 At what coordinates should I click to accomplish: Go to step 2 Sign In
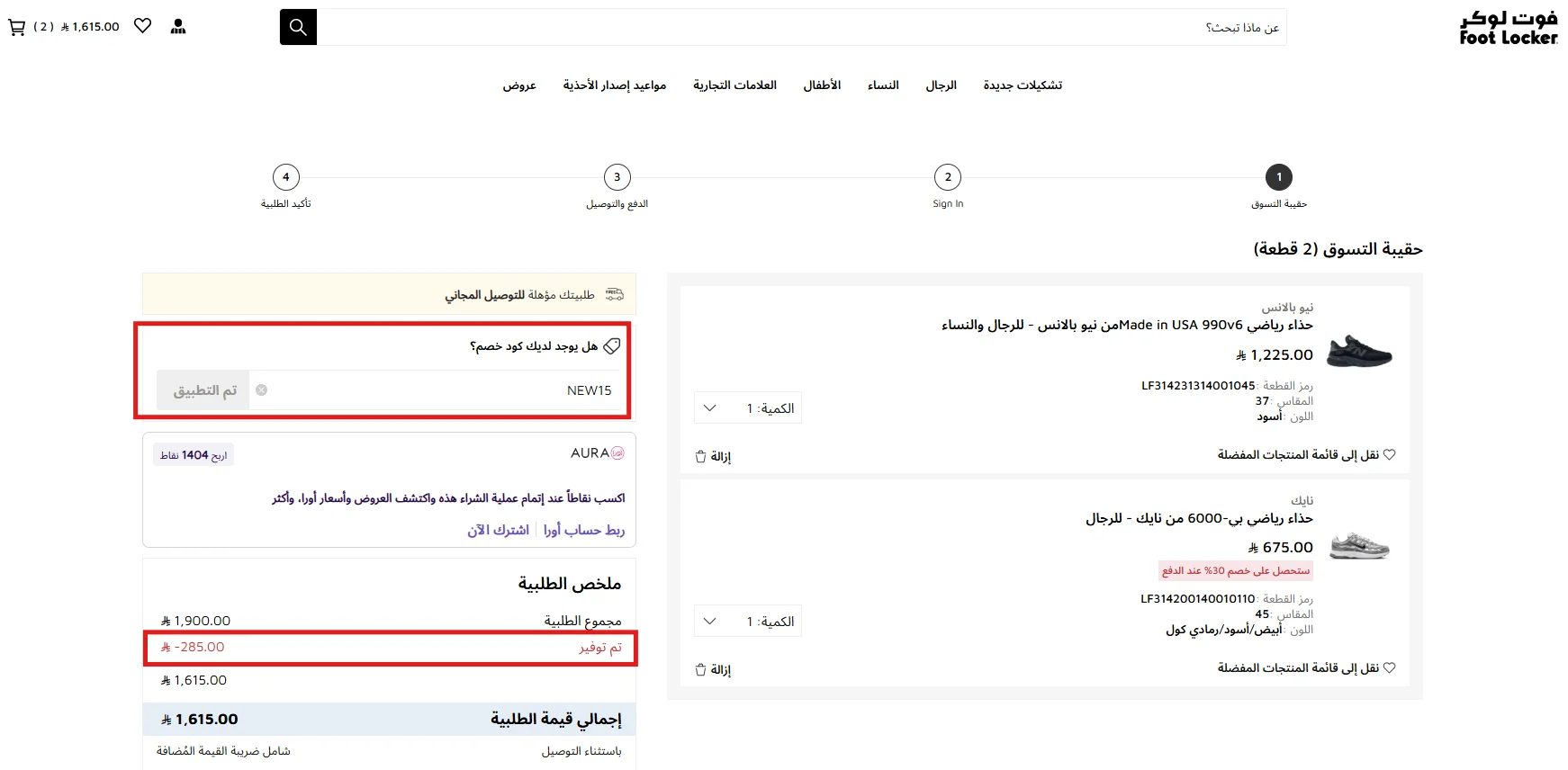click(x=948, y=177)
